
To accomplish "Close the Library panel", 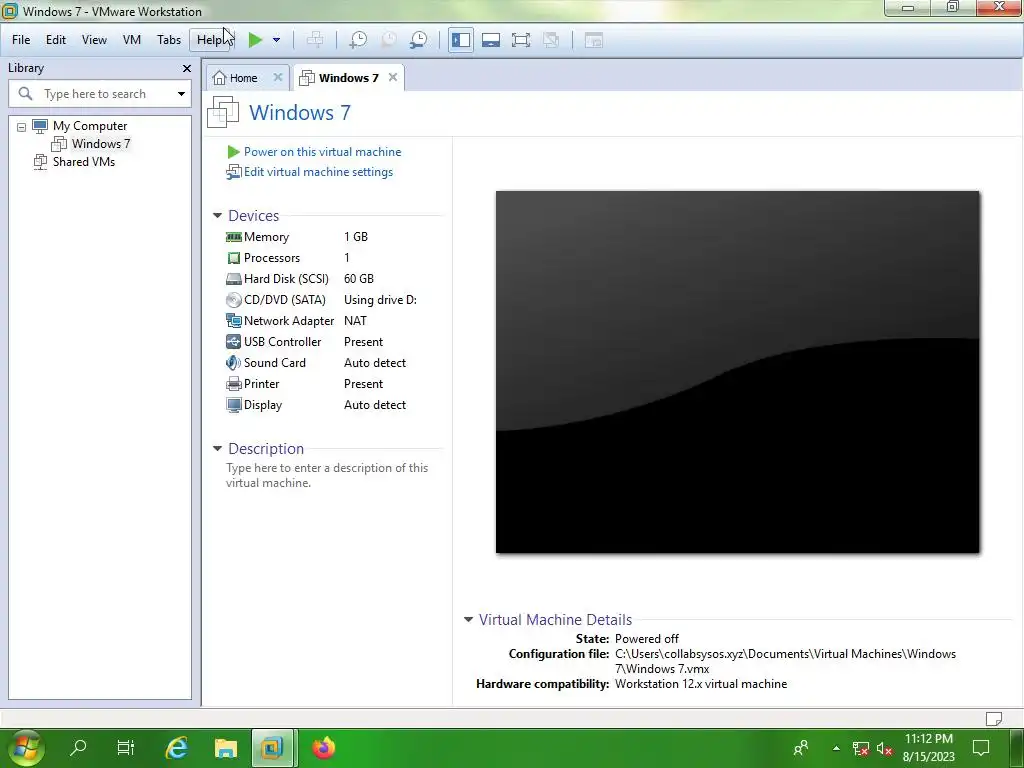I will (x=187, y=68).
